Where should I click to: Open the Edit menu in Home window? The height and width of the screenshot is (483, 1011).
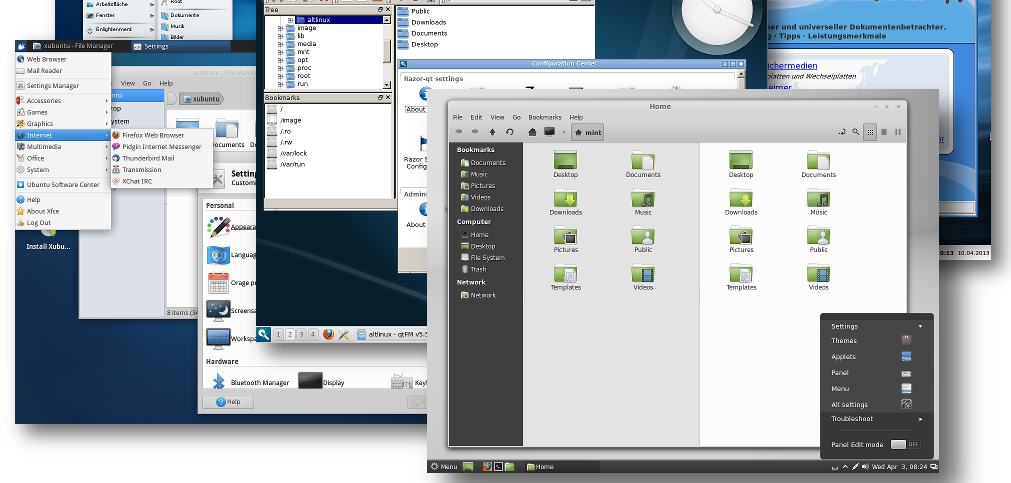pos(476,117)
